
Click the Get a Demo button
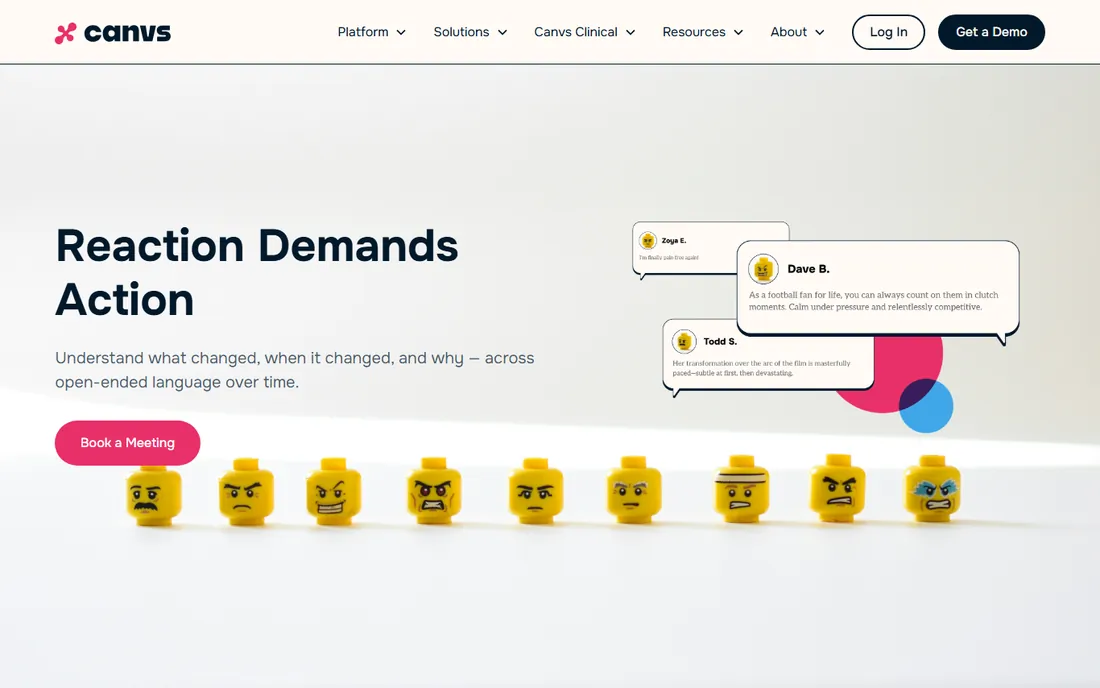click(x=991, y=32)
